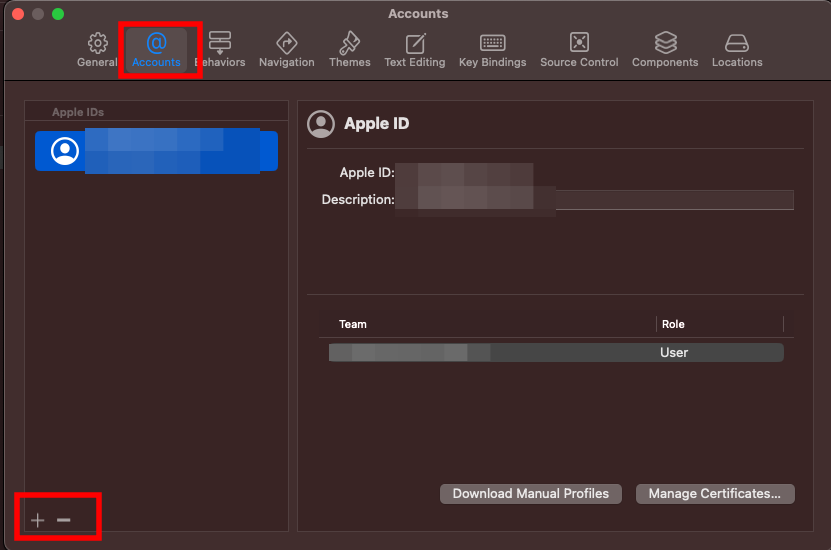This screenshot has height=550, width=831.
Task: Click the Apple ID avatar icon in detail pane
Action: coord(321,124)
